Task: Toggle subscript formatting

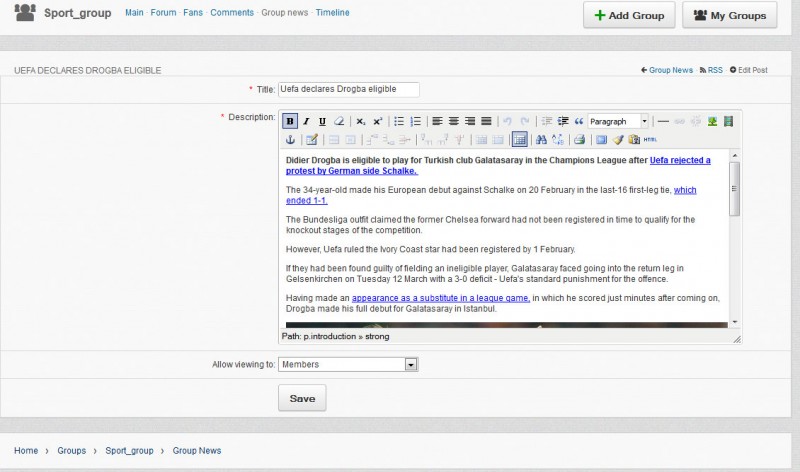Action: 361,121
